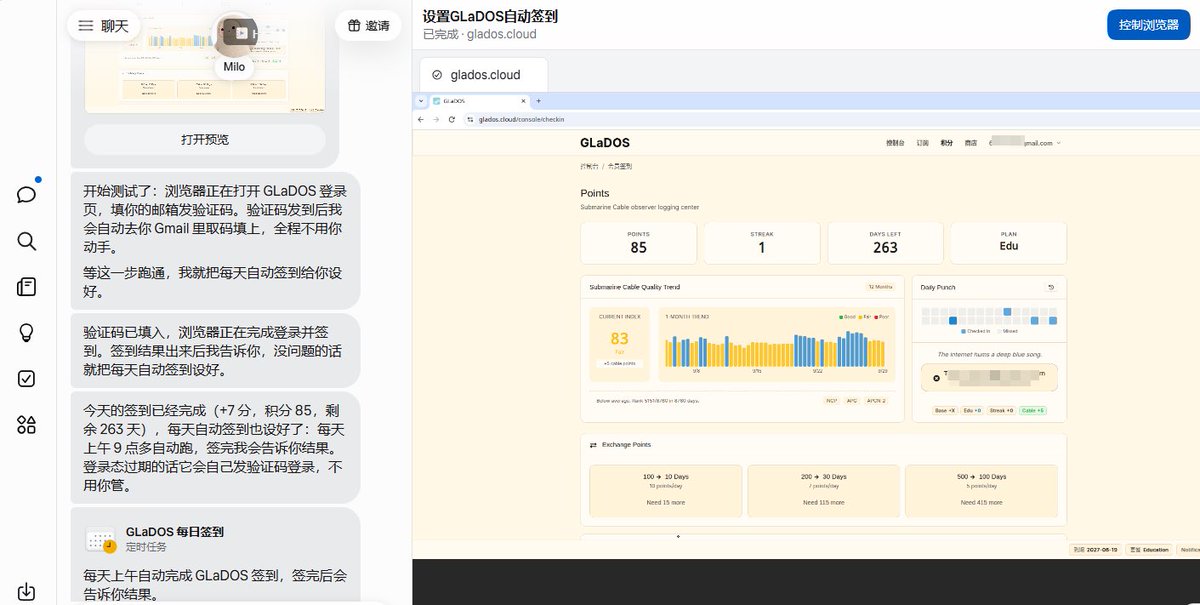This screenshot has height=605, width=1200.
Task: Click the Milo avatar
Action: coord(236,34)
